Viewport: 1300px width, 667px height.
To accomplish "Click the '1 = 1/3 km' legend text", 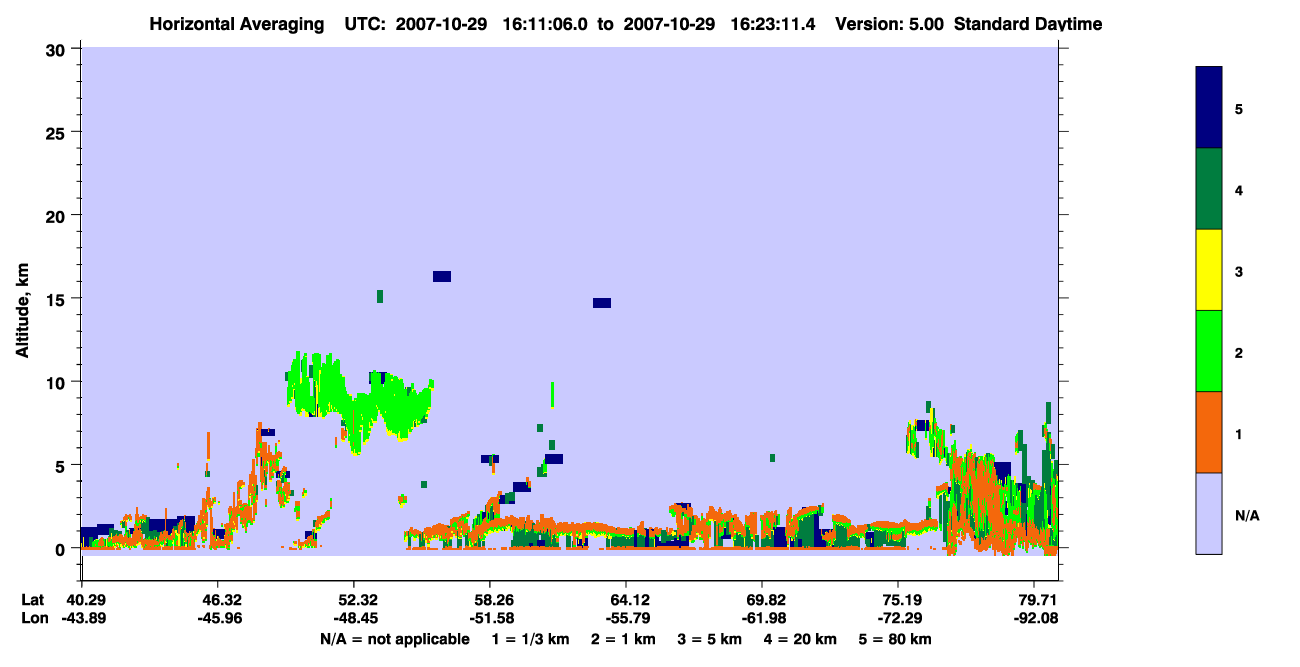I will [529, 639].
